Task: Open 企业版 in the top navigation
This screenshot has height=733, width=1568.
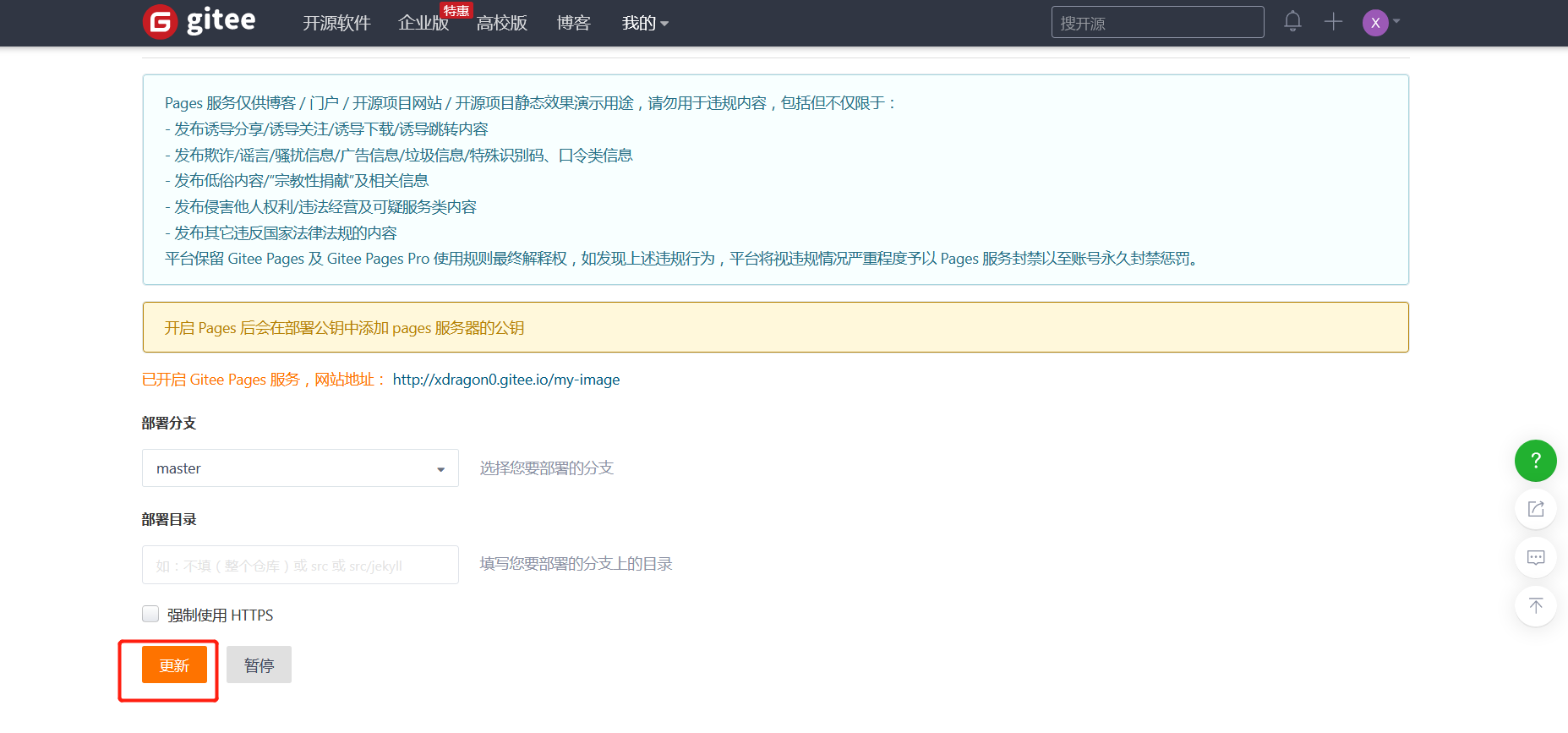Action: tap(423, 23)
